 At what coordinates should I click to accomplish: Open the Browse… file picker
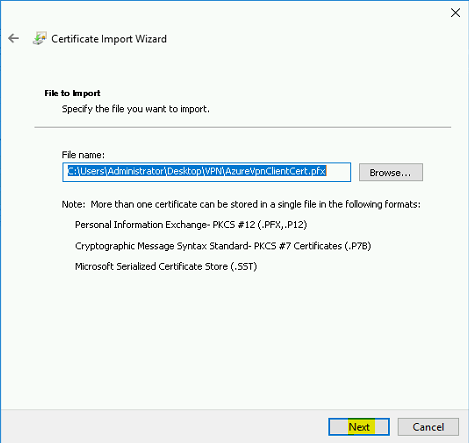(x=391, y=172)
